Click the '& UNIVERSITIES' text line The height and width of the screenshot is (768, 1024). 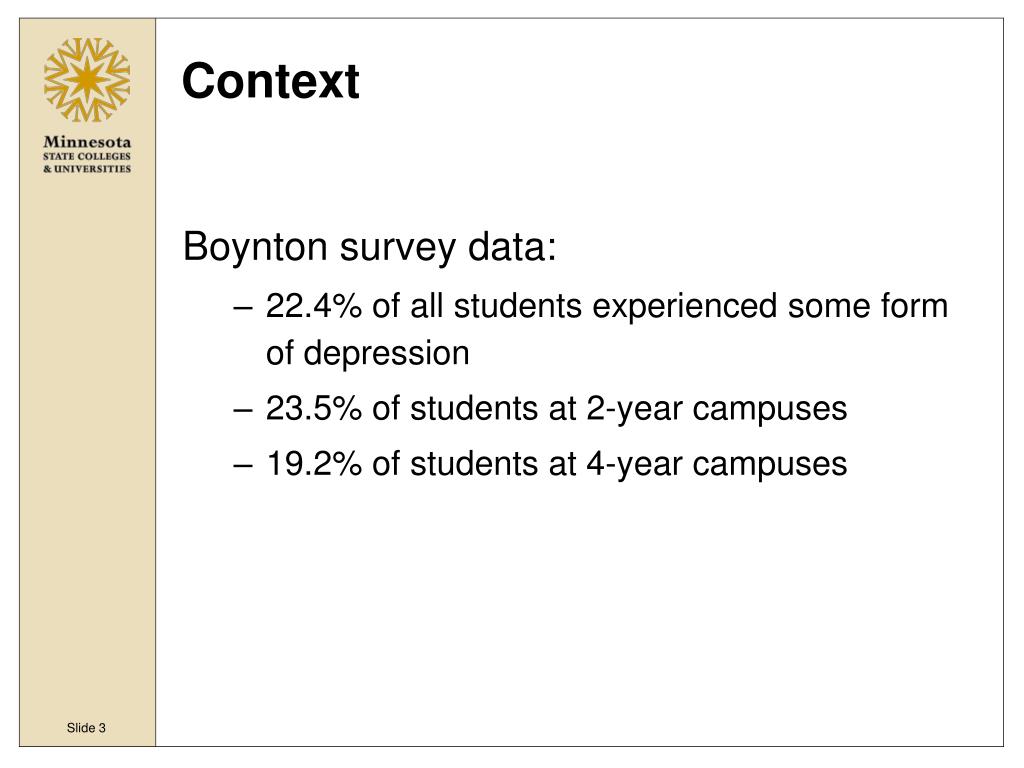coord(87,168)
